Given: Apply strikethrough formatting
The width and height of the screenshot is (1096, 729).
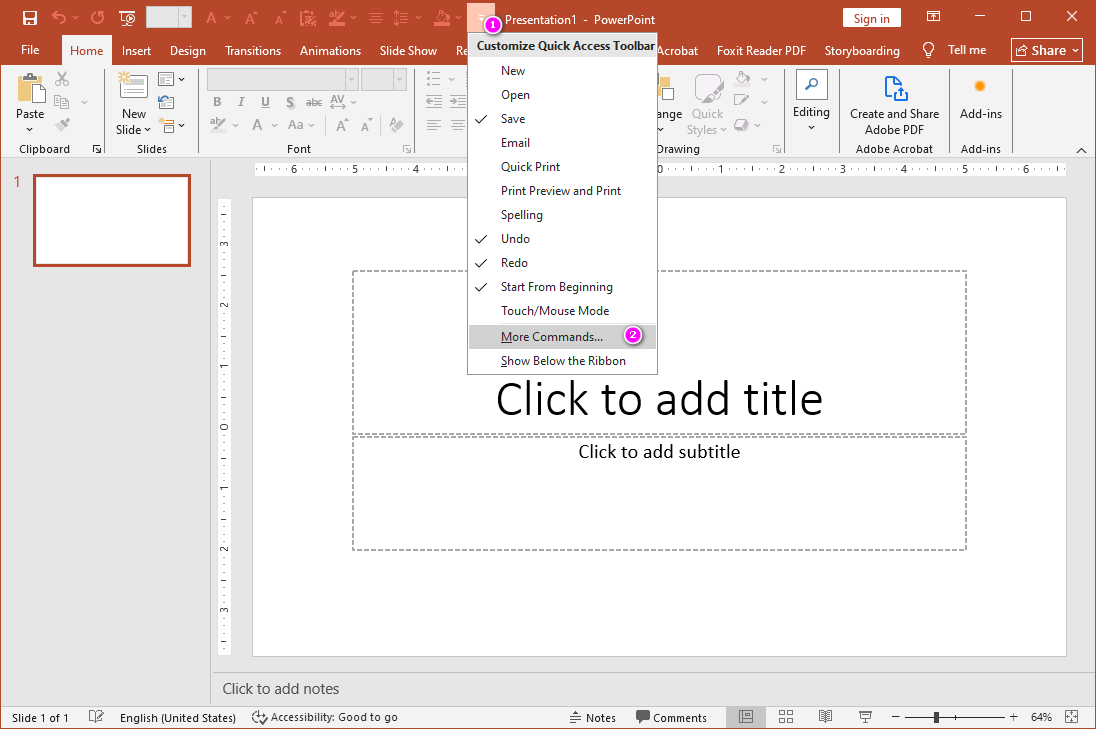Looking at the screenshot, I should click(x=313, y=101).
